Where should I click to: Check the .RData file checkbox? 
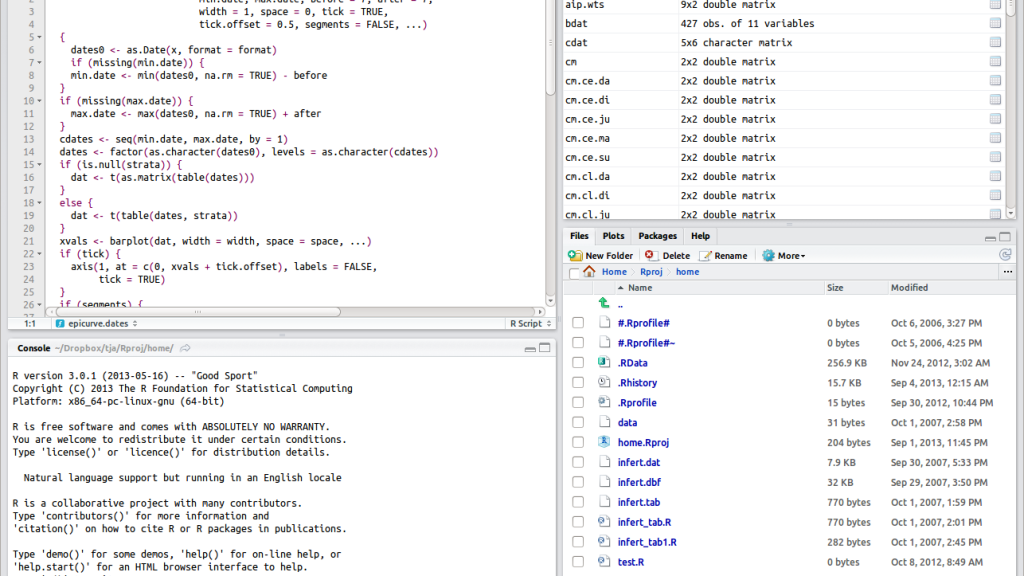[x=578, y=362]
